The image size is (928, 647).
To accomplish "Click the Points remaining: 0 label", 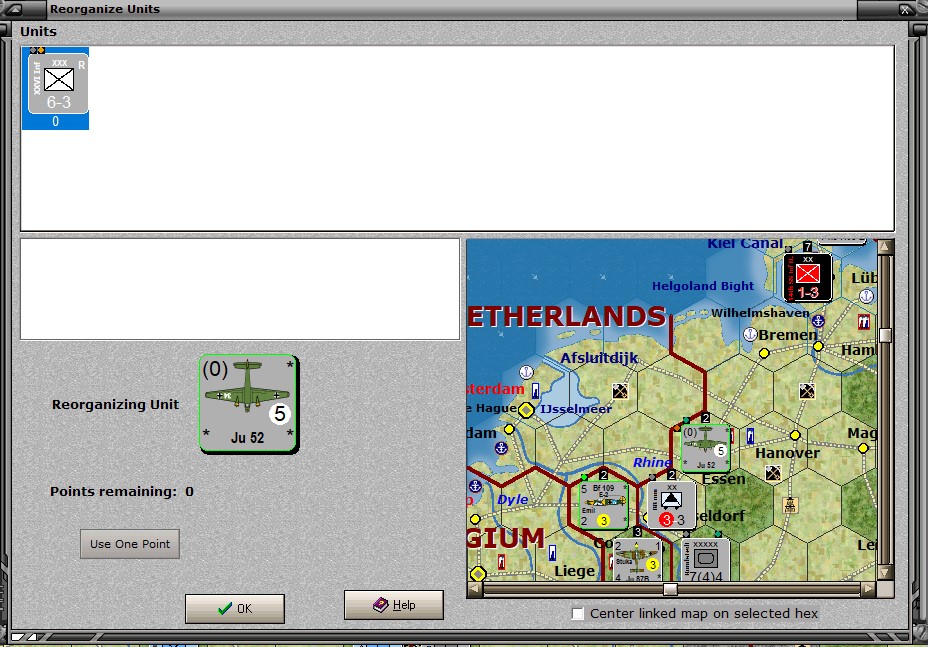I will pyautogui.click(x=121, y=491).
